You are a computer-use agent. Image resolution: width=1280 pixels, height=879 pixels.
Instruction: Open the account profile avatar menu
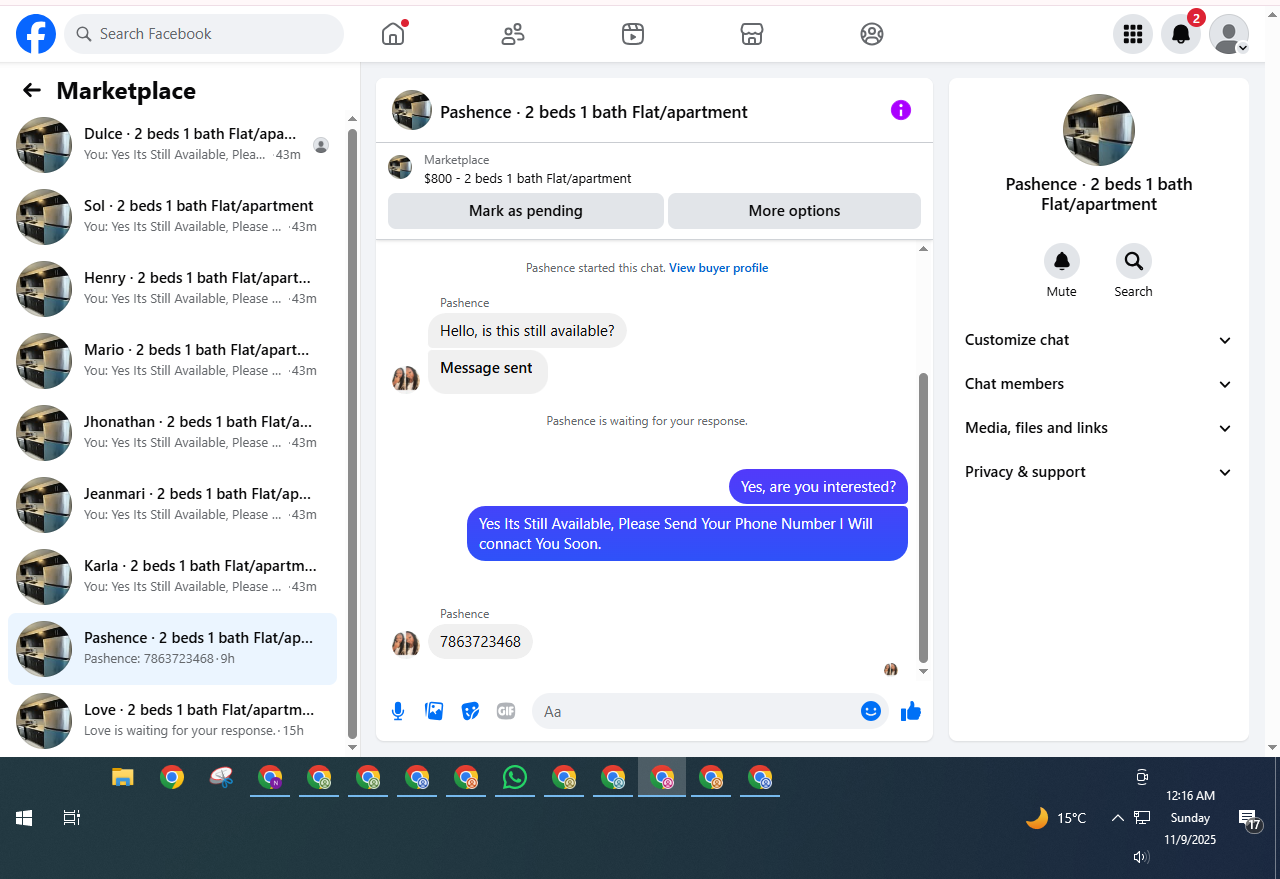[x=1229, y=34]
